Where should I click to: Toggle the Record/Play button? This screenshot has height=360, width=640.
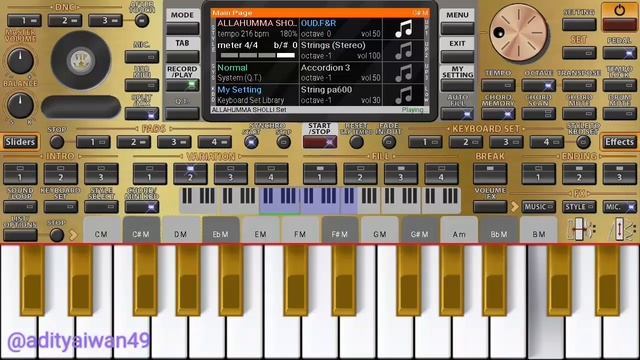pyautogui.click(x=182, y=85)
